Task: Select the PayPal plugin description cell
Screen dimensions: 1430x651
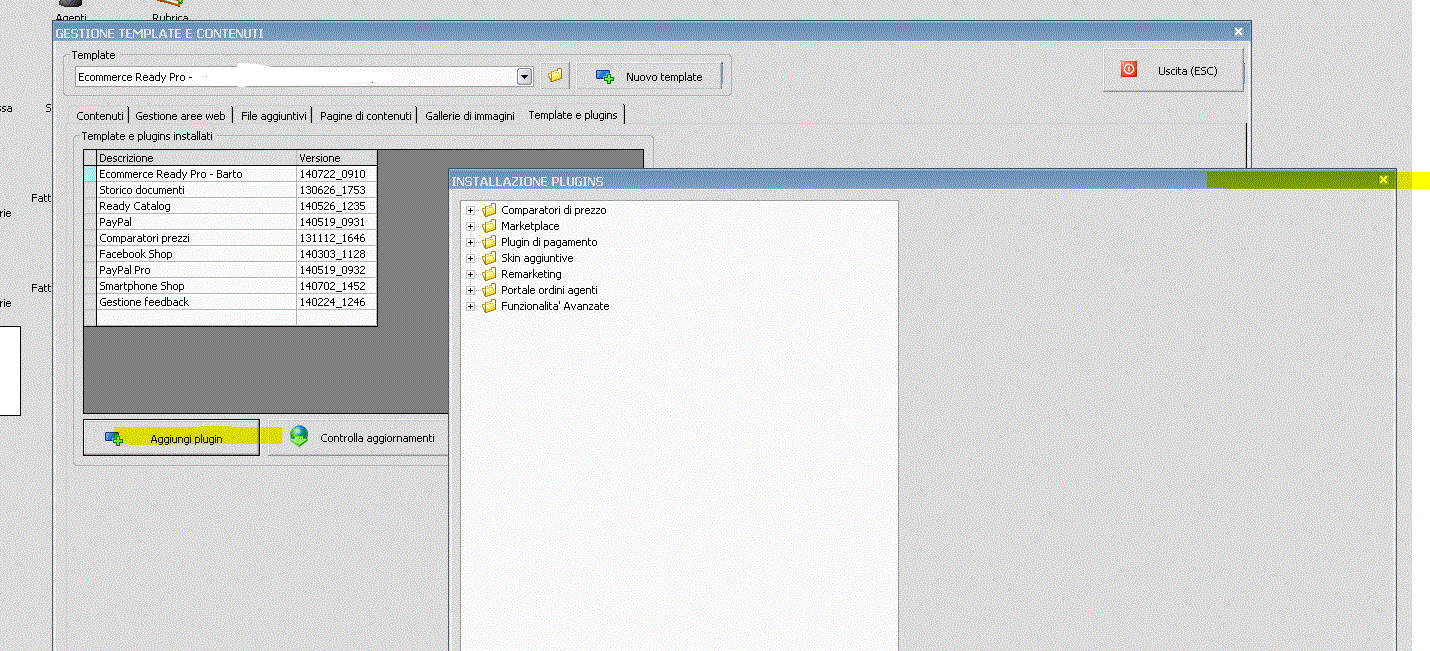Action: [x=197, y=222]
